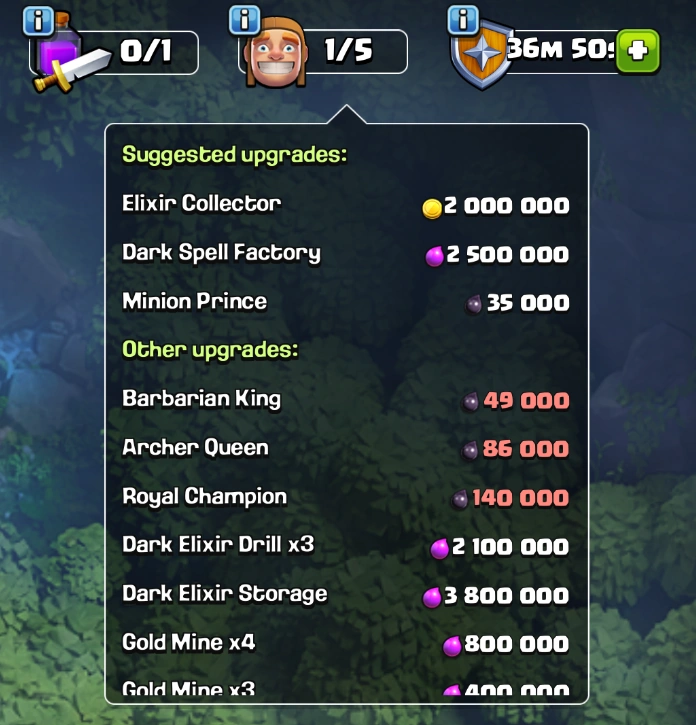
Task: Choose the Royal Champion upgrade
Action: click(x=346, y=498)
